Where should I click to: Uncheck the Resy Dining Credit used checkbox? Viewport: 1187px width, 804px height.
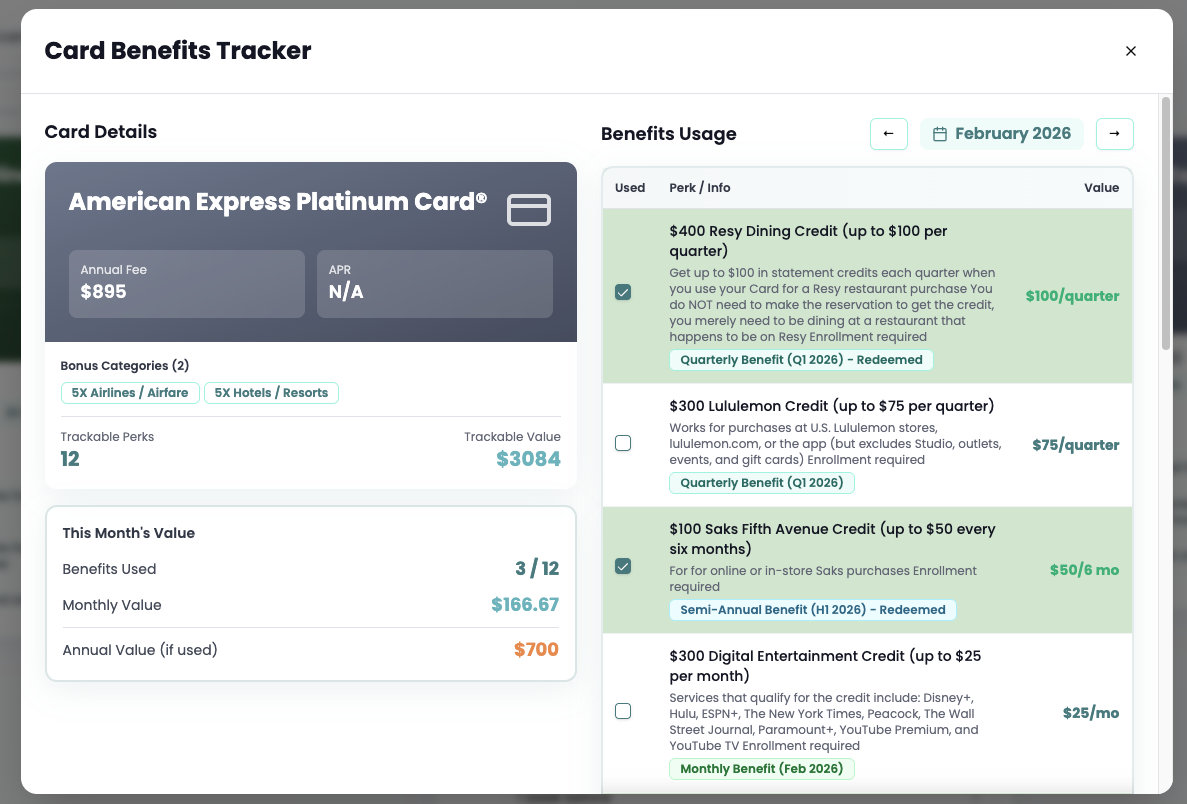pyautogui.click(x=623, y=292)
